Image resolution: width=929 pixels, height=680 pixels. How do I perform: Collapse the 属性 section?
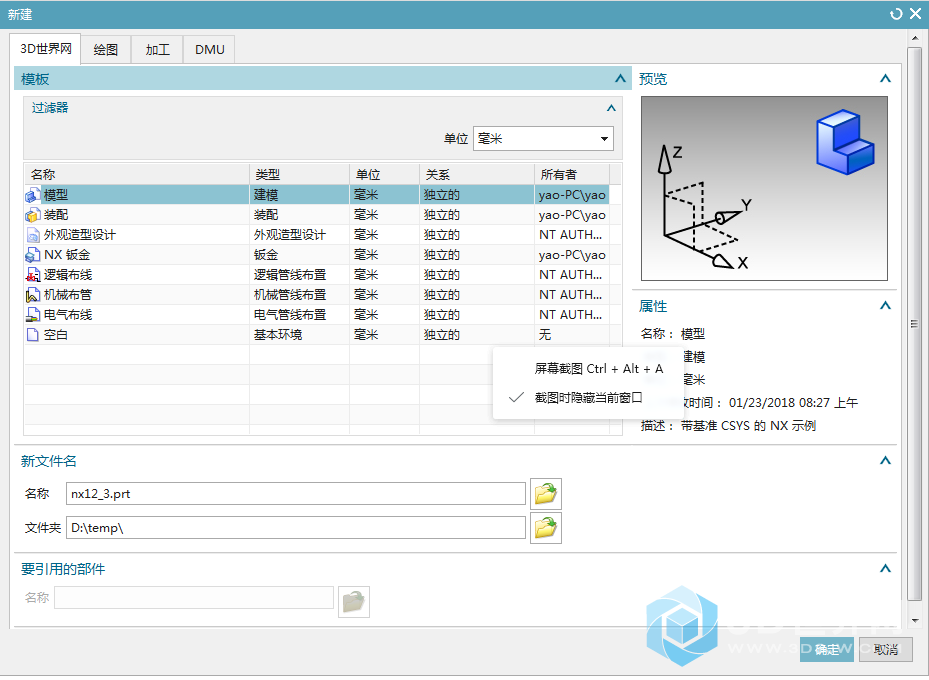click(x=885, y=306)
